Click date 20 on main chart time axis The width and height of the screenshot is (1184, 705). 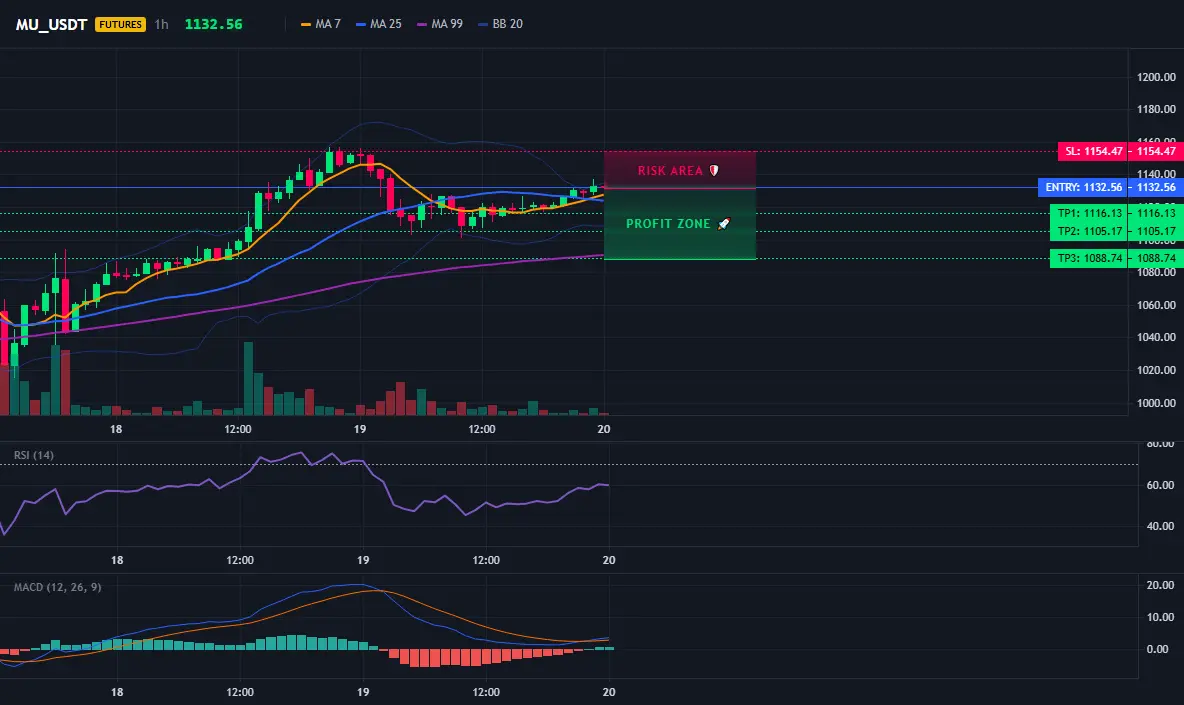tap(604, 429)
